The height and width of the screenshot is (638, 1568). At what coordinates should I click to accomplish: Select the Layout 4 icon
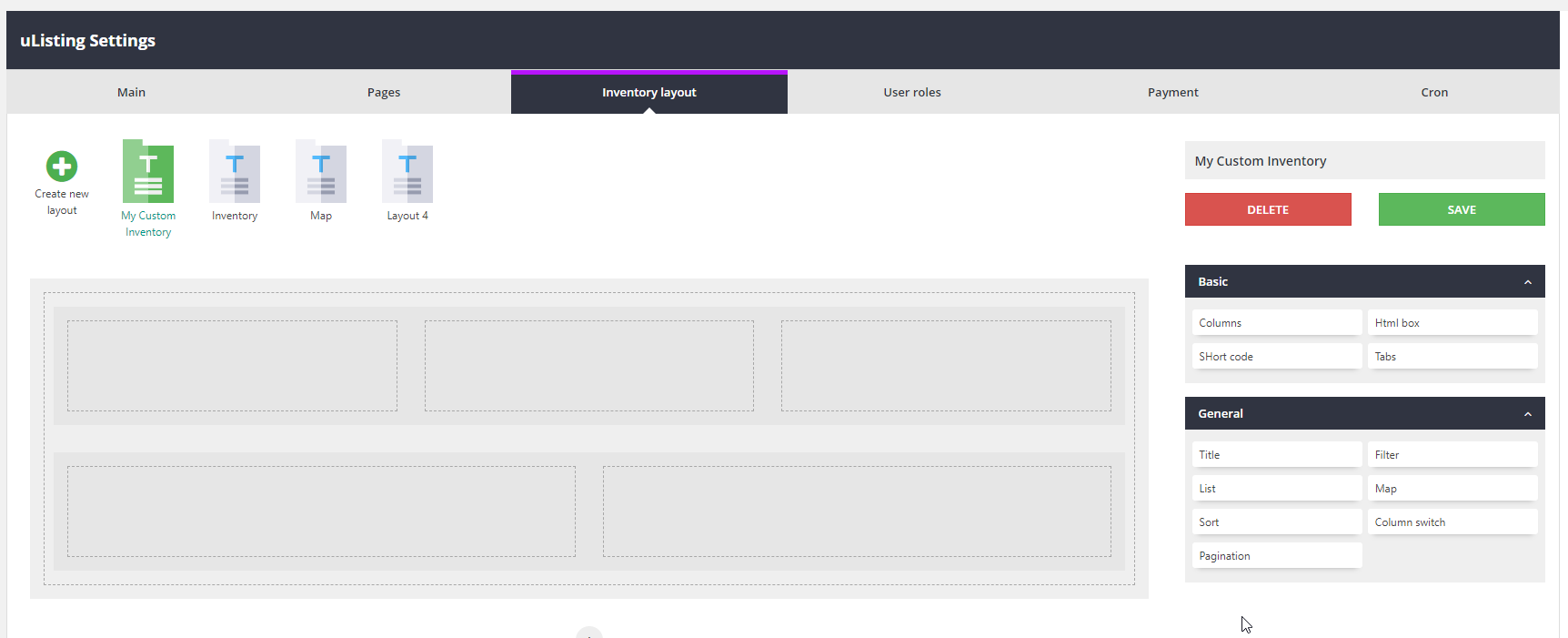pos(407,172)
